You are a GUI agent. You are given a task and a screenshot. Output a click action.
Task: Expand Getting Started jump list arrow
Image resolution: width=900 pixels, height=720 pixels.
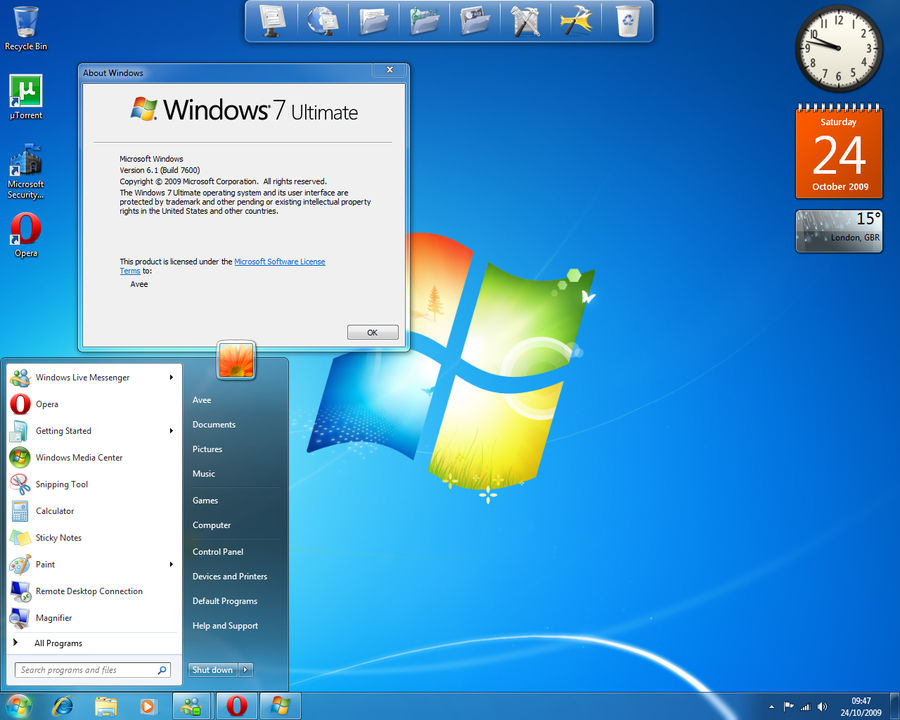click(171, 431)
